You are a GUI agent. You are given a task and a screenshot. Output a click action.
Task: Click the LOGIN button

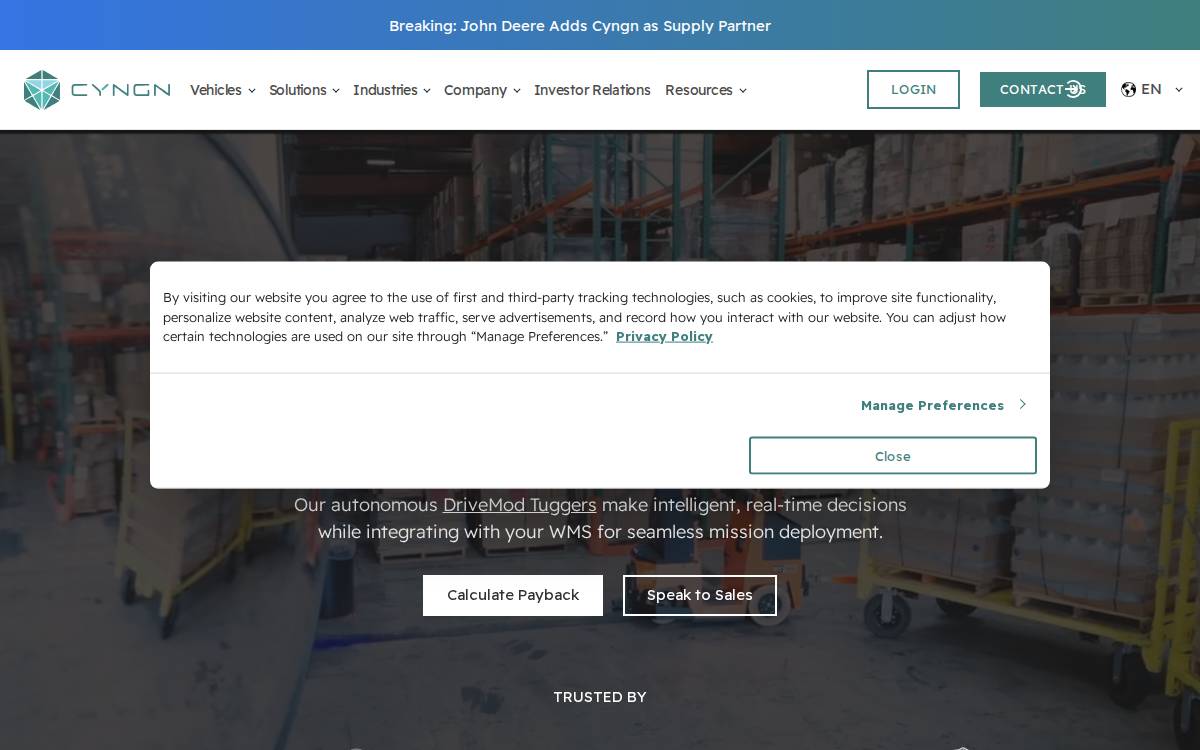pos(913,90)
